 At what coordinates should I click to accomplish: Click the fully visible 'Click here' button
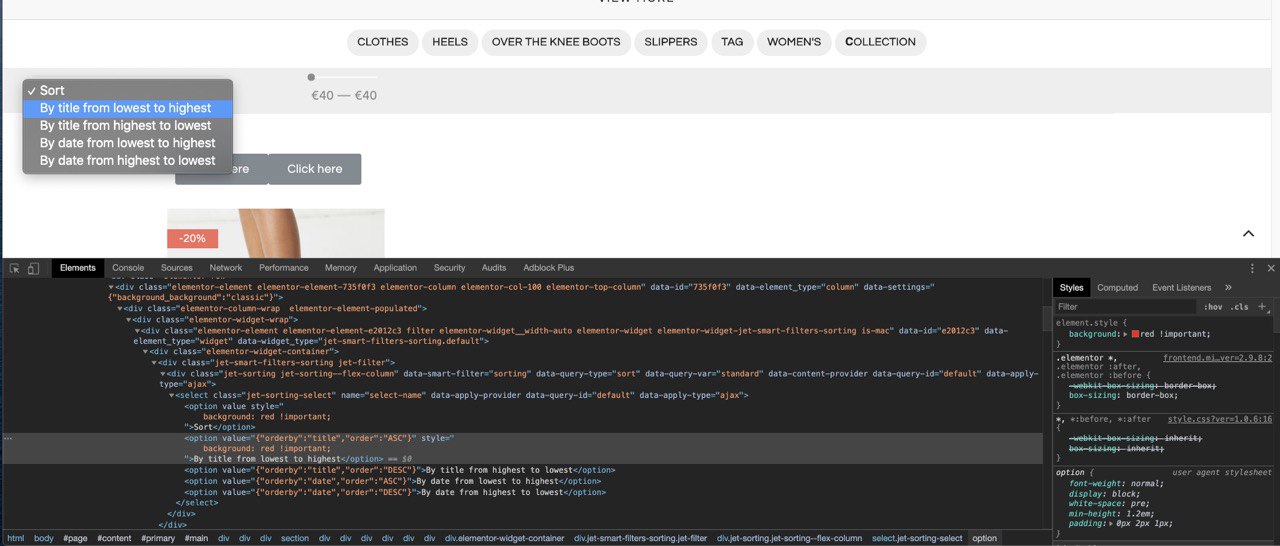pyautogui.click(x=315, y=169)
